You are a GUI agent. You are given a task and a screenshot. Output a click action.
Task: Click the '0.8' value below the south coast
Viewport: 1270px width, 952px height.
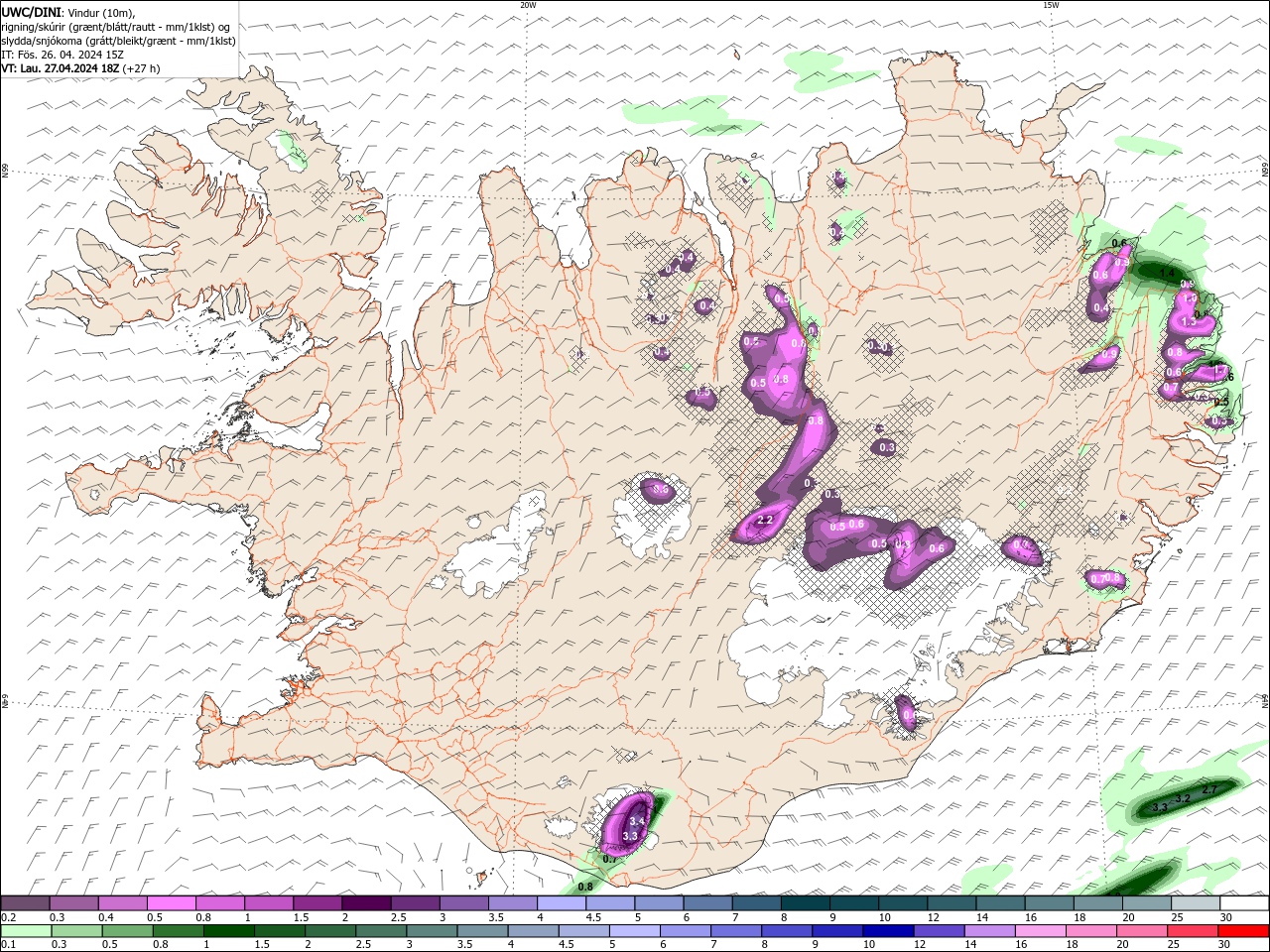click(585, 887)
